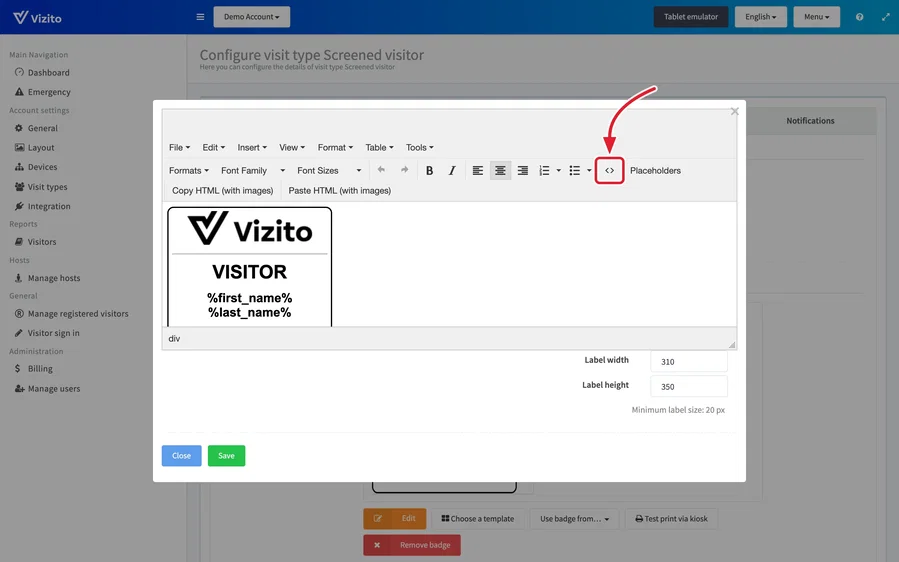Expand the Formats dropdown
The height and width of the screenshot is (562, 899).
click(x=189, y=170)
